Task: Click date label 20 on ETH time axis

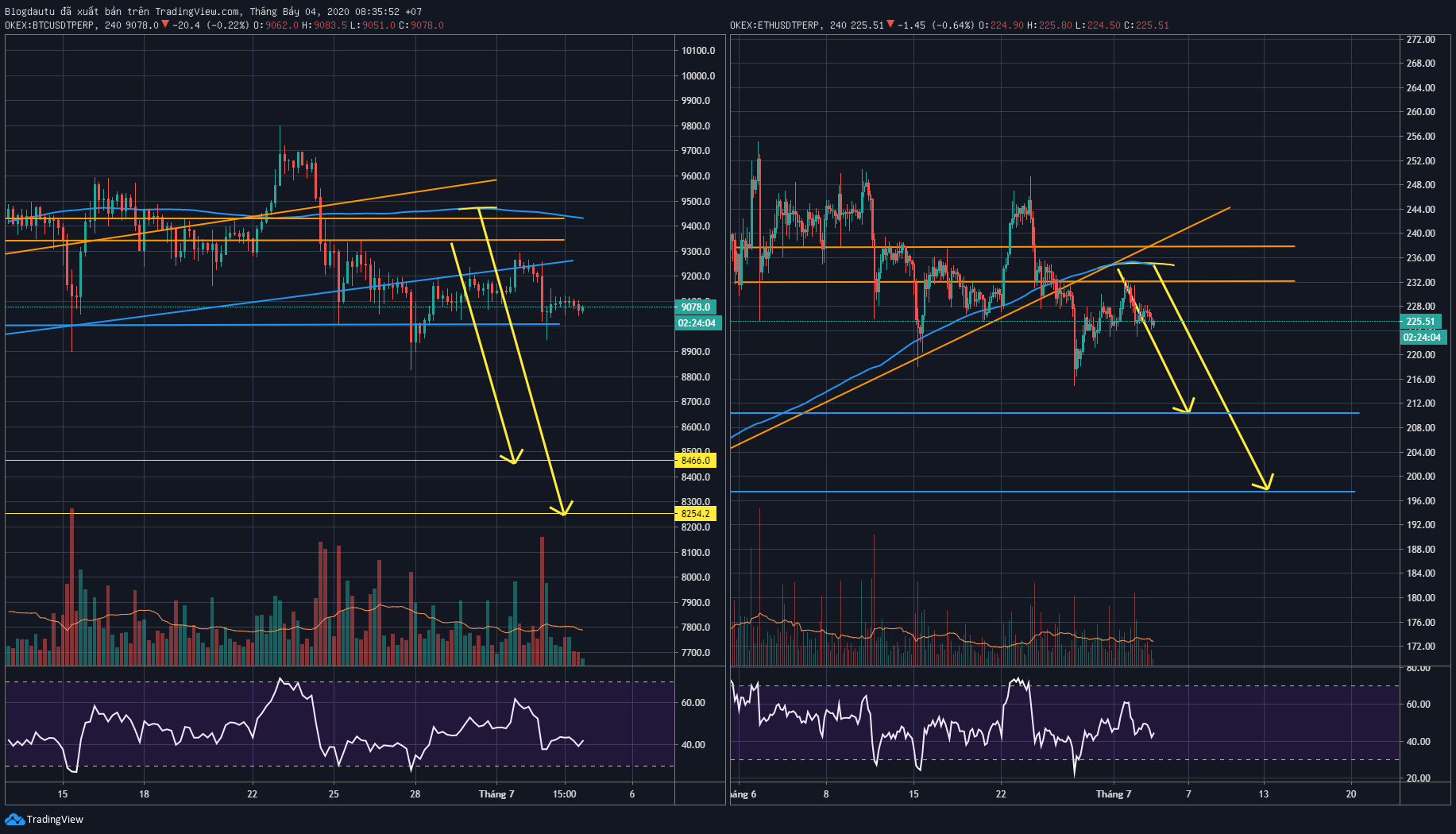Action: 1351,794
